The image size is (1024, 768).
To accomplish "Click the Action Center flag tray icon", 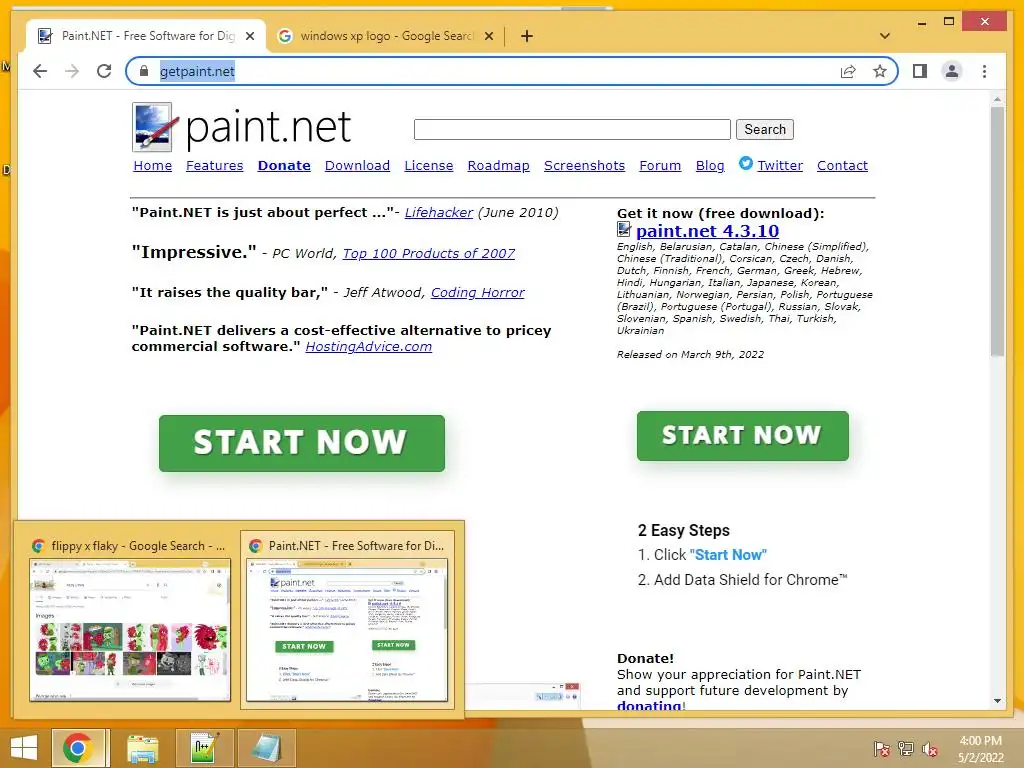I will coord(882,749).
